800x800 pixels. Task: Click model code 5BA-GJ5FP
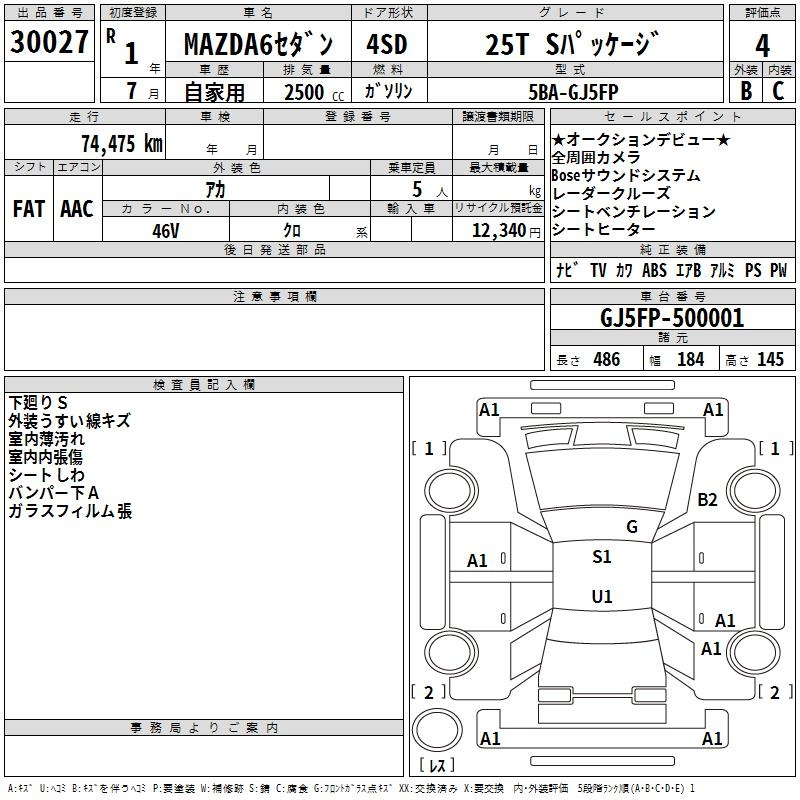coord(573,92)
